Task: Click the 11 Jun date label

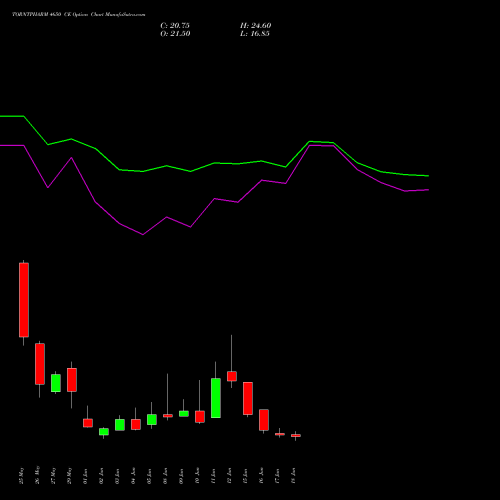Action: pos(214,476)
